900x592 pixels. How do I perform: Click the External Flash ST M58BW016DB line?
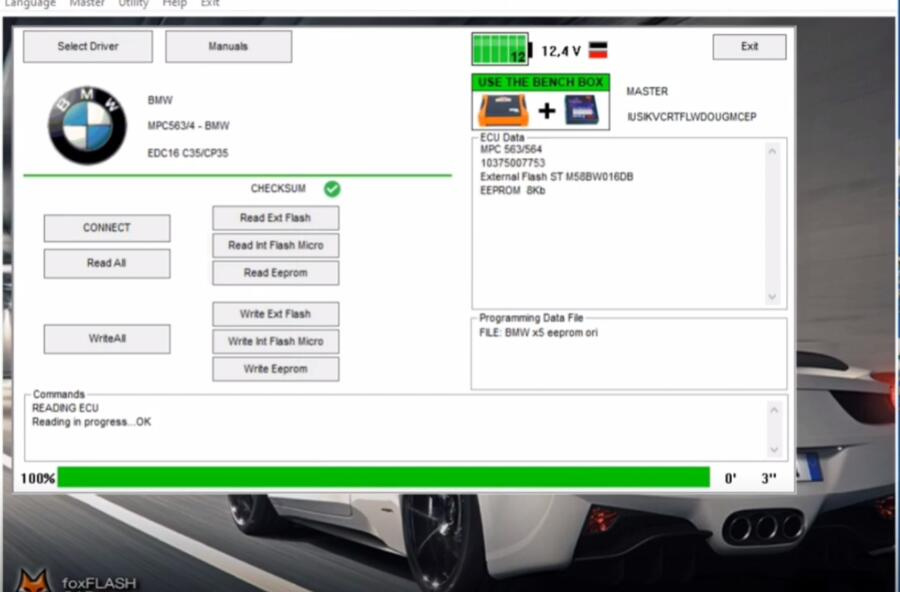[557, 177]
